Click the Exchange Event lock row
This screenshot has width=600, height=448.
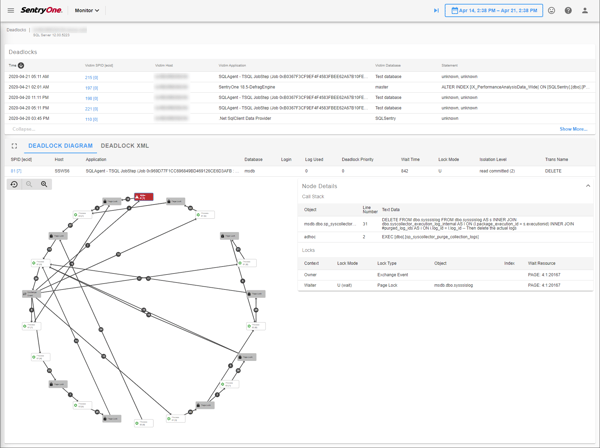tap(446, 275)
